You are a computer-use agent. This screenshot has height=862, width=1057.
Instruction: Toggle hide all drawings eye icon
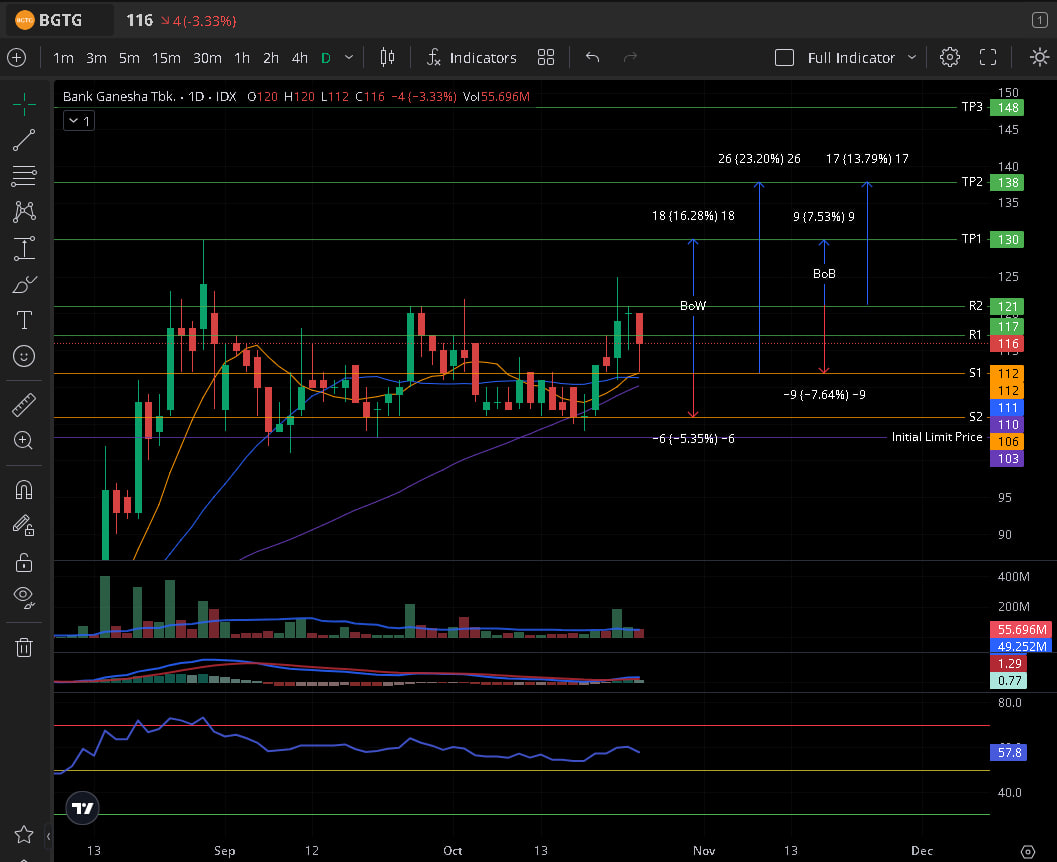[x=24, y=597]
